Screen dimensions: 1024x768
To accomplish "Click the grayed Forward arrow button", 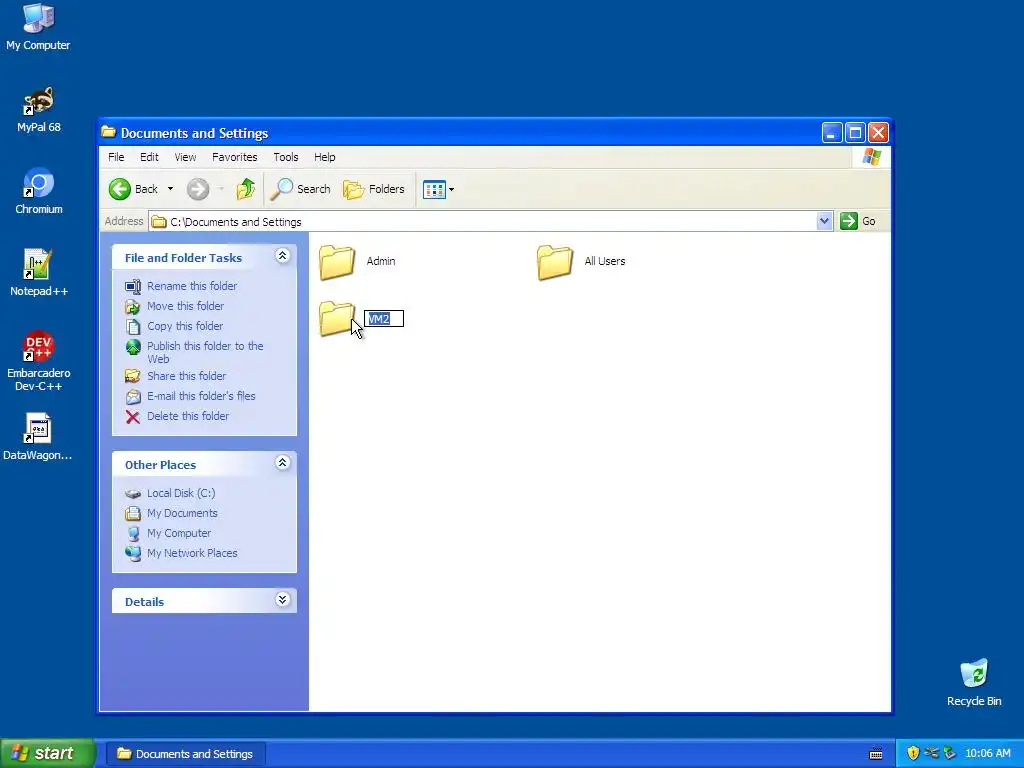I will tap(198, 189).
